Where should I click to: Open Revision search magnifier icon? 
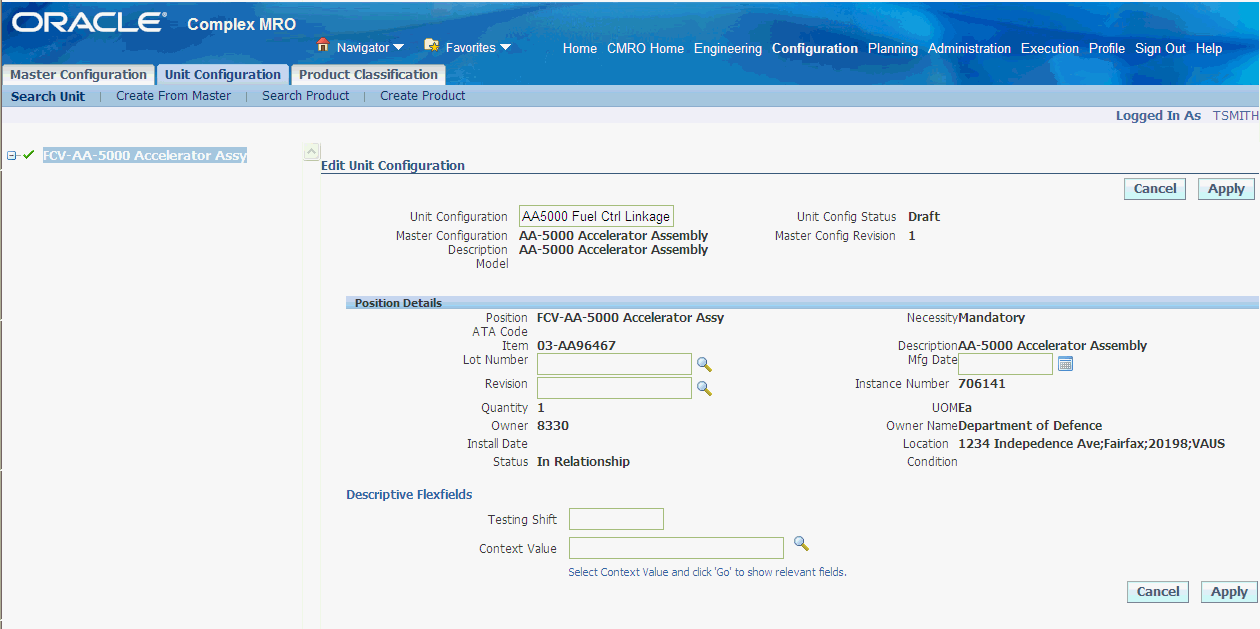(x=704, y=388)
